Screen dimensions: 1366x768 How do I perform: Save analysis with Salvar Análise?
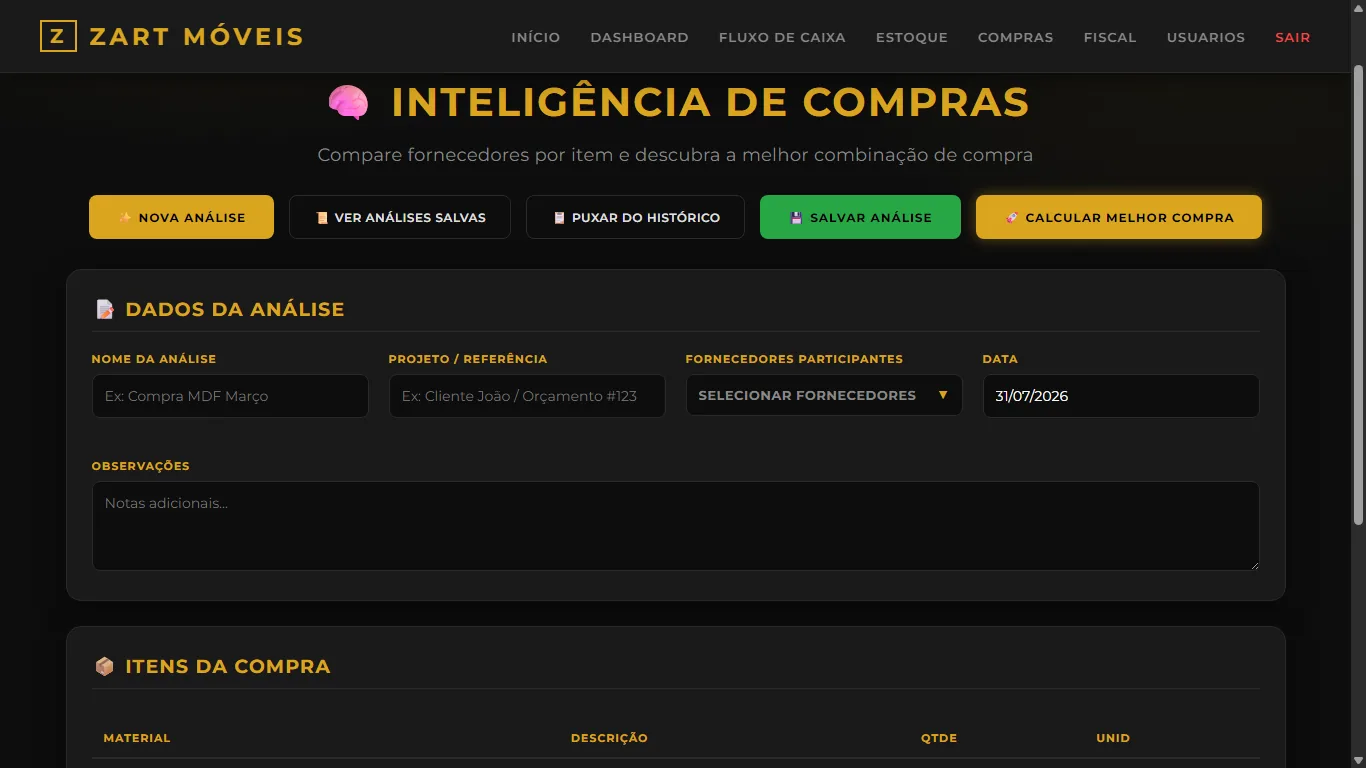point(860,217)
